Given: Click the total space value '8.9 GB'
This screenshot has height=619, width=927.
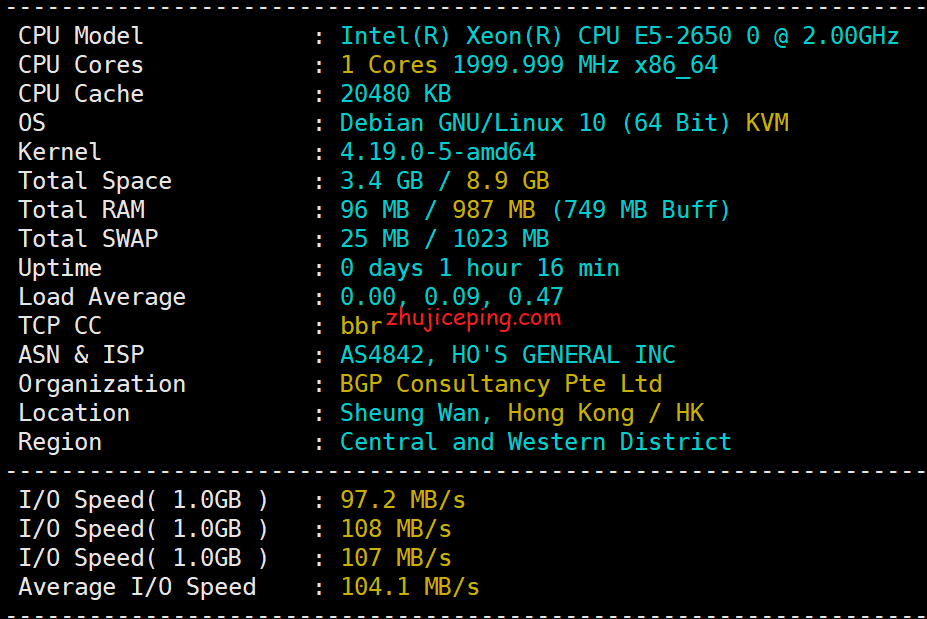Looking at the screenshot, I should point(508,181).
